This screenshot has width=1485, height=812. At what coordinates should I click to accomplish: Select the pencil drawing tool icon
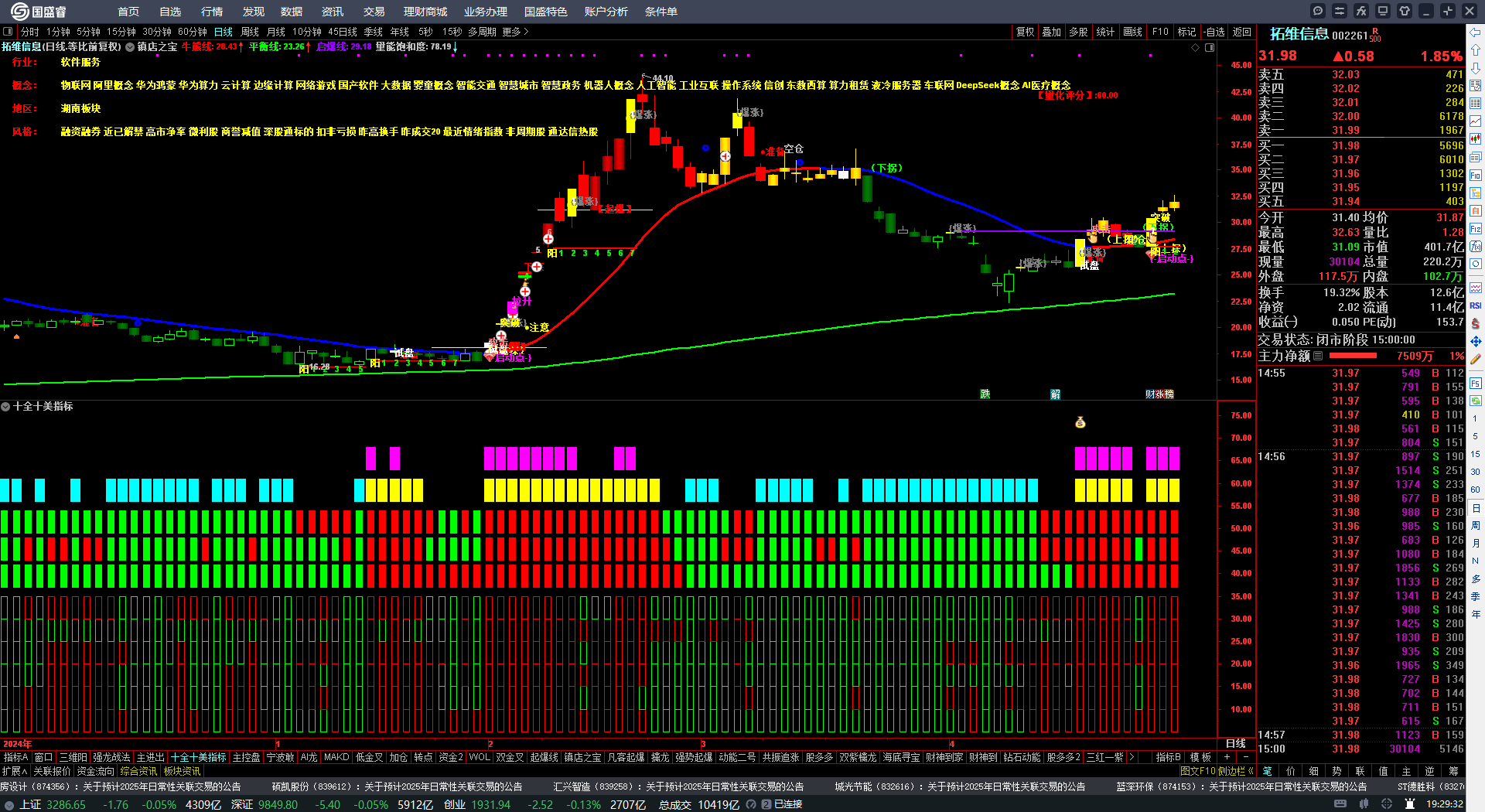point(1476,360)
